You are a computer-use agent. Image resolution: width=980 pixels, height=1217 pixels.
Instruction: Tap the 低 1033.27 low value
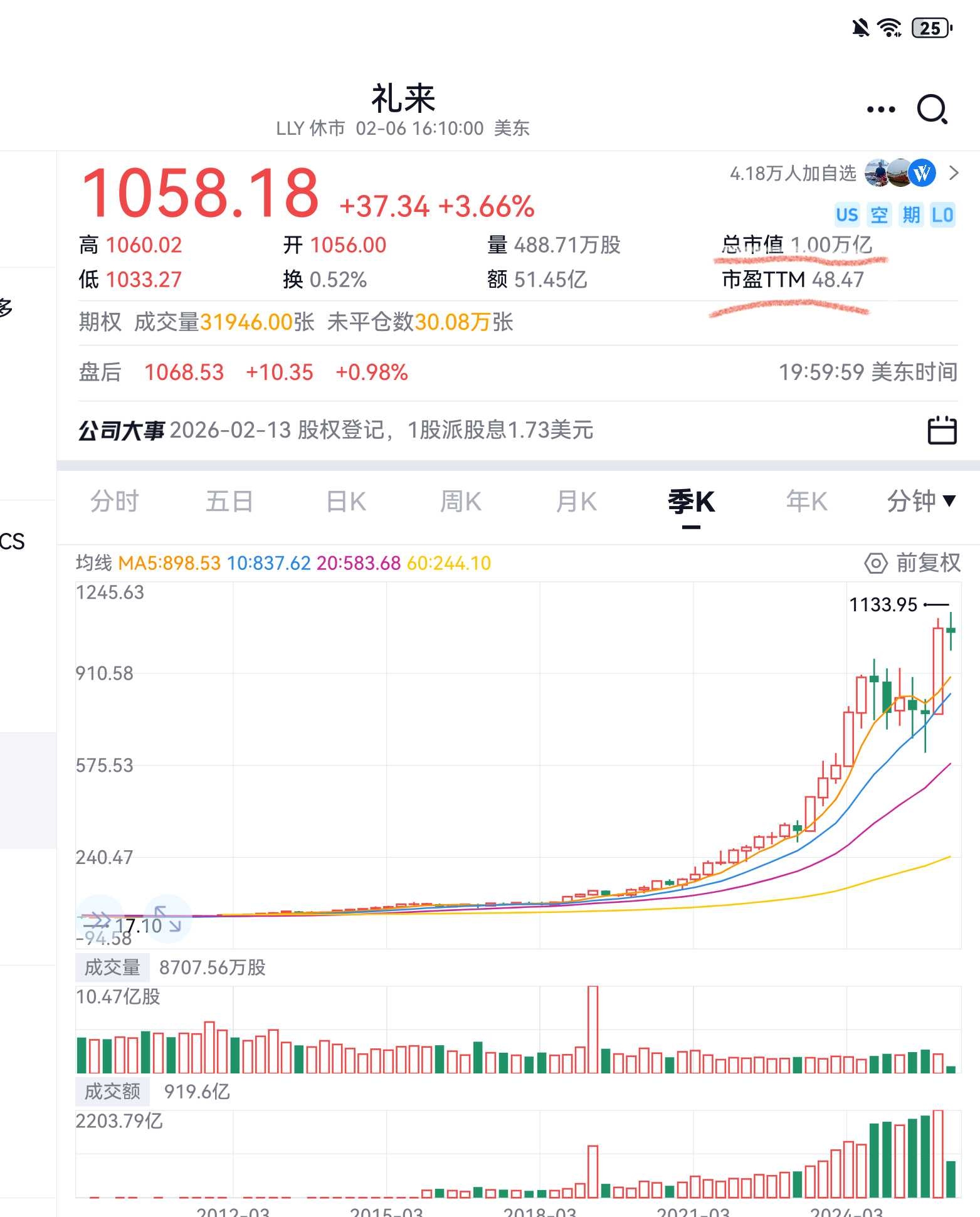(130, 280)
